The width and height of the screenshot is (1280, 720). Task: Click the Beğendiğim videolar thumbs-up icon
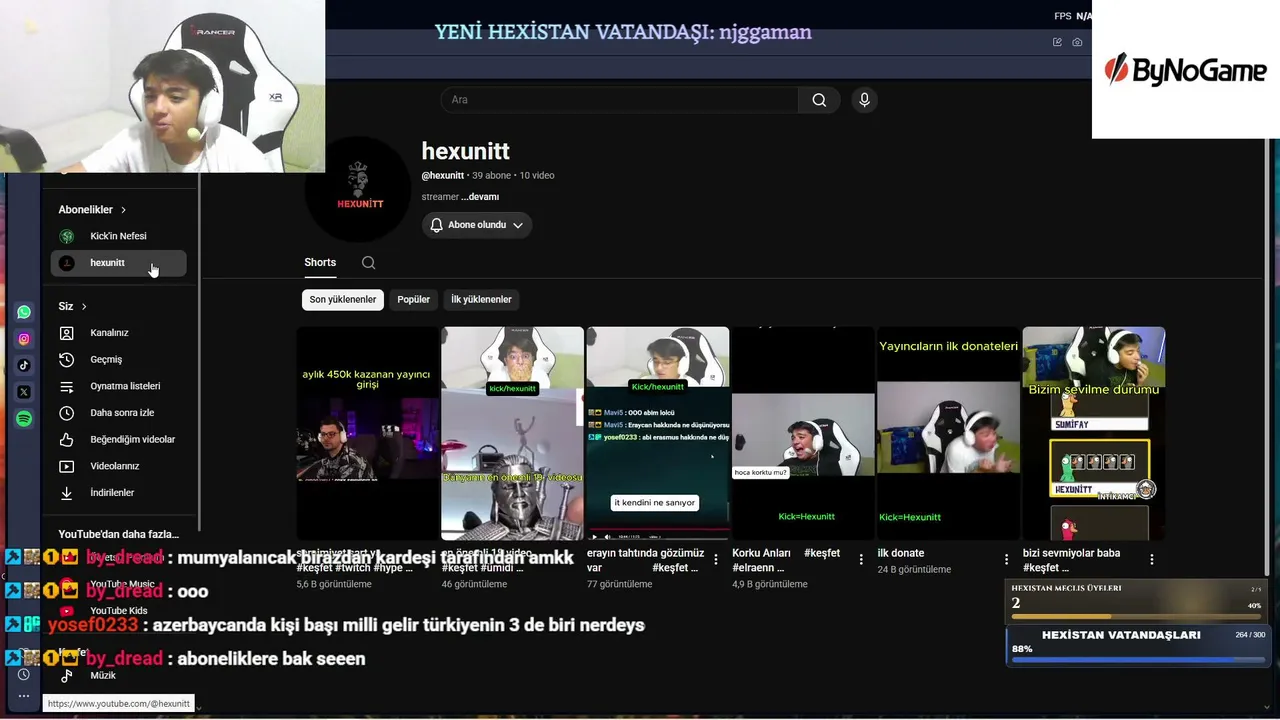(x=67, y=440)
